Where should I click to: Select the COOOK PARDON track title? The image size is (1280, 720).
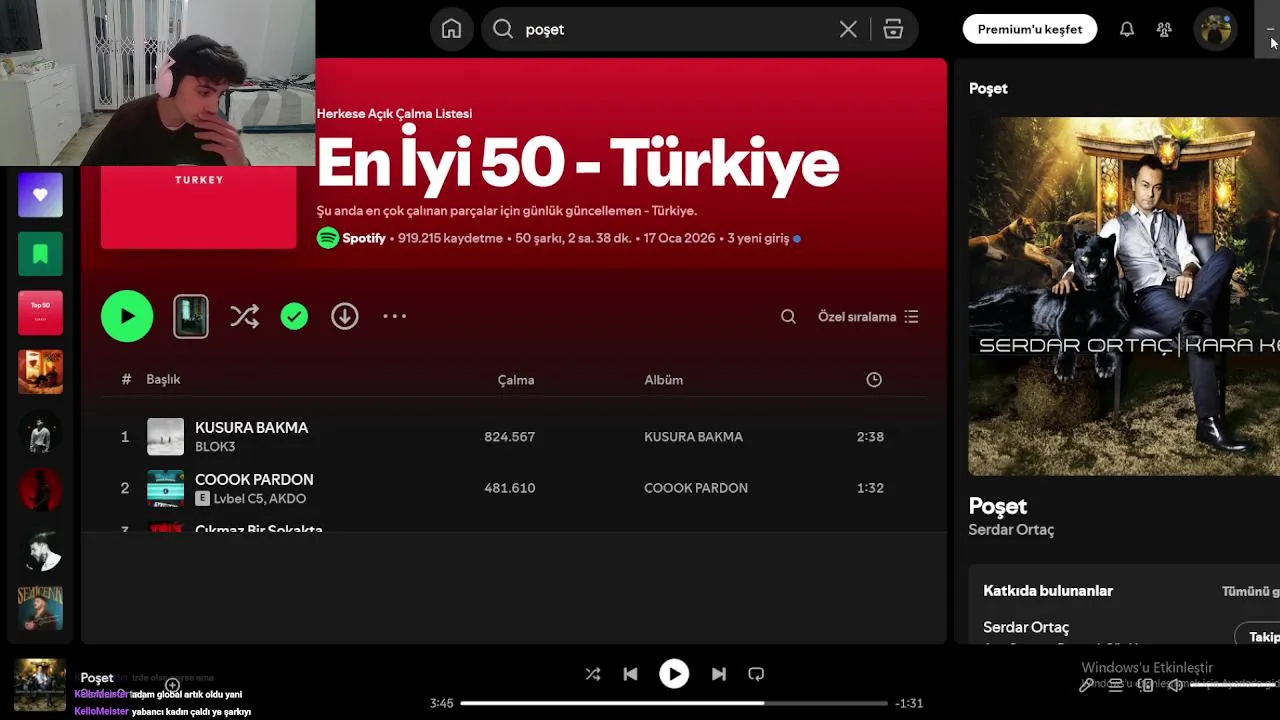[x=254, y=479]
